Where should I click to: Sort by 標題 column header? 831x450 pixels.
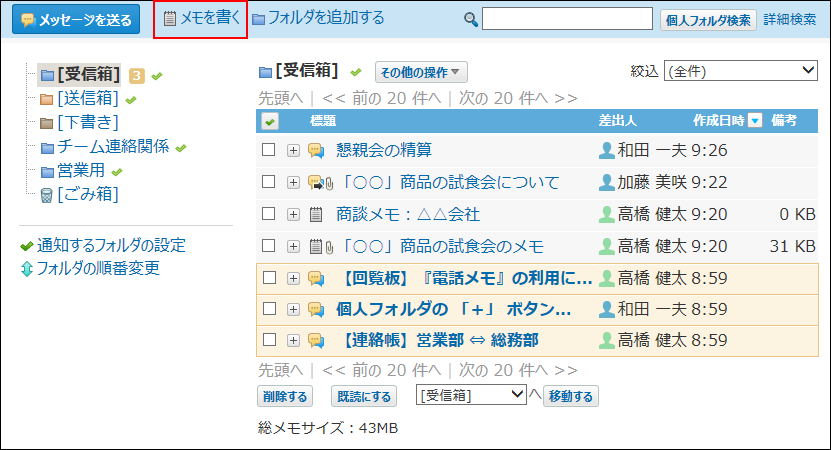(x=323, y=121)
